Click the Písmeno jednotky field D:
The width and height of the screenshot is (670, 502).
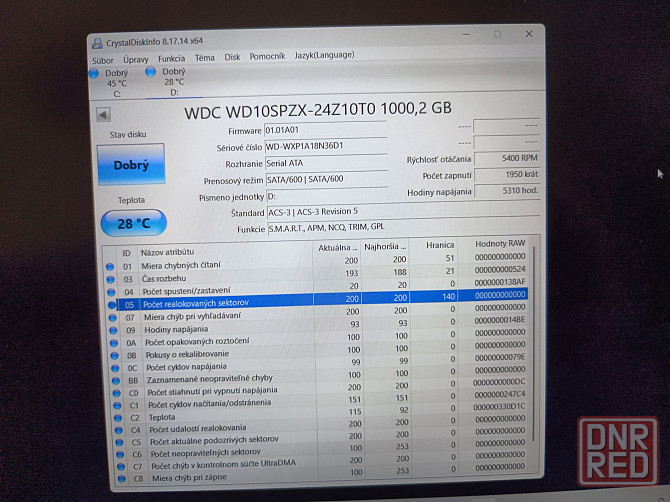coord(327,196)
